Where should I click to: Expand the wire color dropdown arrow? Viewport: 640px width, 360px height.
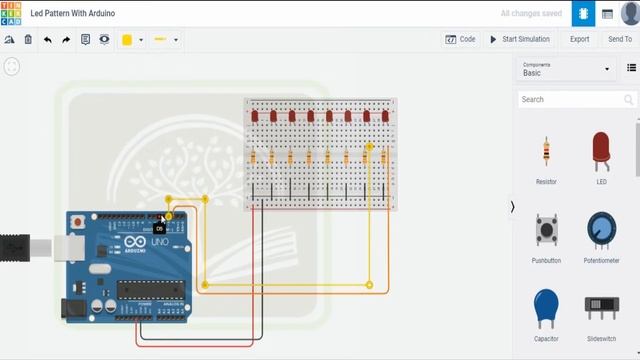click(141, 40)
